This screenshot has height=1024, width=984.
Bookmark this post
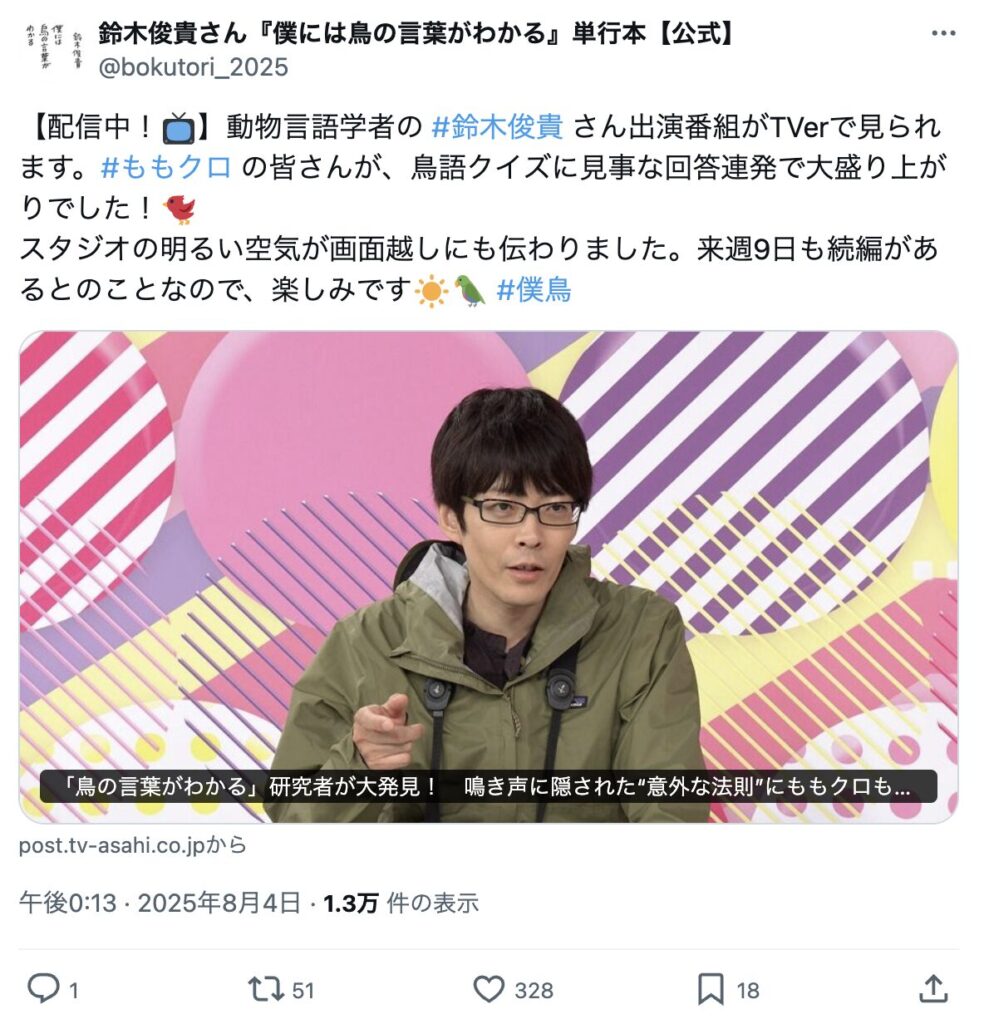710,989
